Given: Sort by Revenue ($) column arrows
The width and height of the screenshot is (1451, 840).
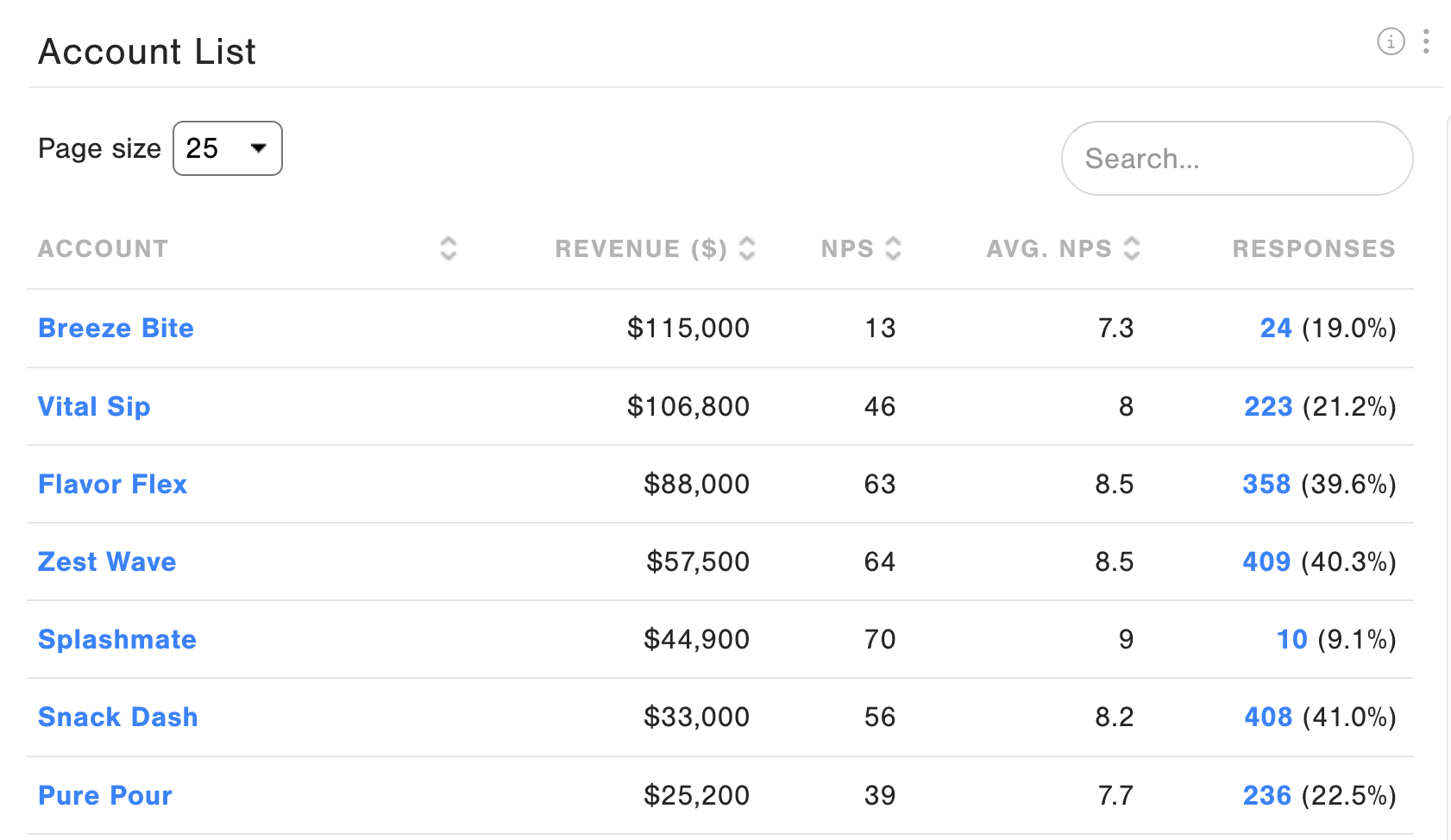Looking at the screenshot, I should 747,248.
